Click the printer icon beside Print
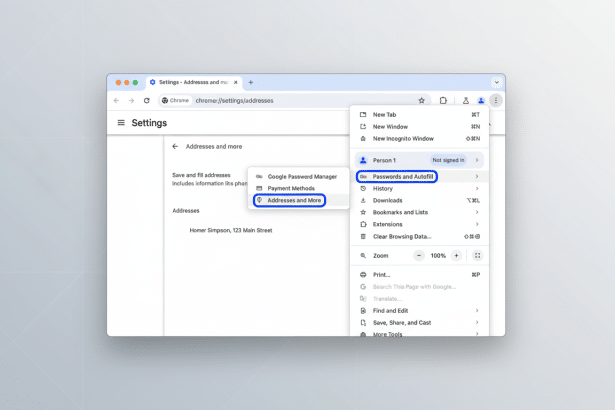Image resolution: width=615 pixels, height=410 pixels. [x=363, y=275]
